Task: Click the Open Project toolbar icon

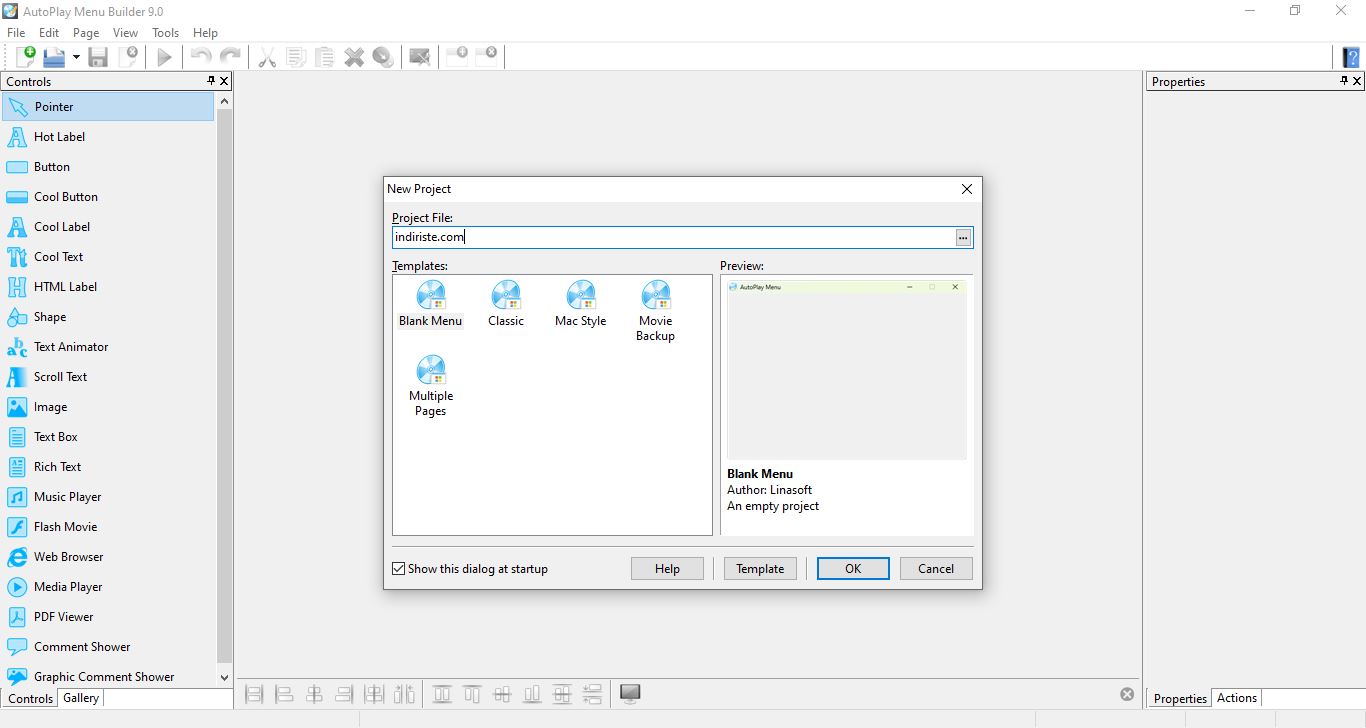Action: (54, 57)
